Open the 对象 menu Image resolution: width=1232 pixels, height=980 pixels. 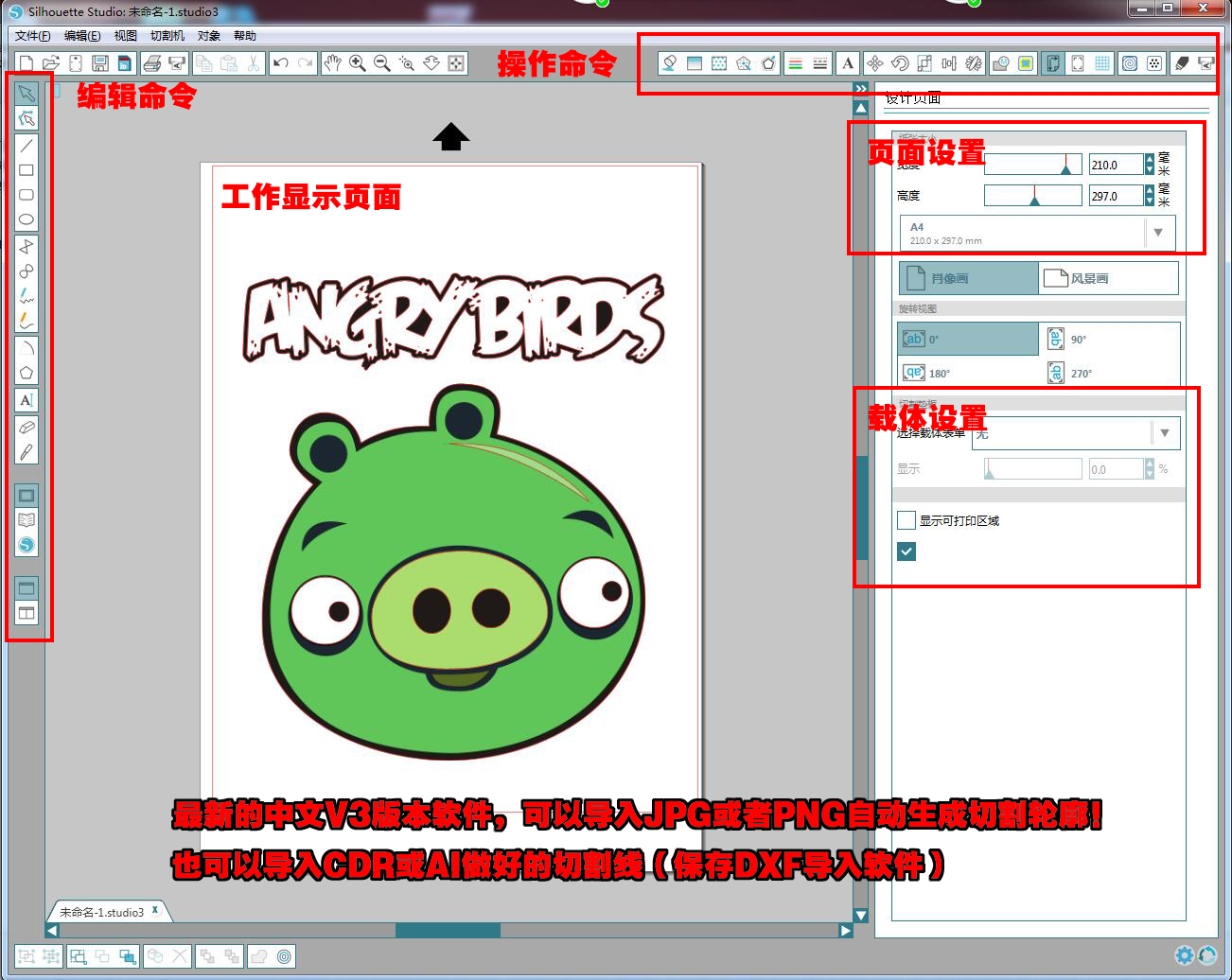[x=209, y=36]
